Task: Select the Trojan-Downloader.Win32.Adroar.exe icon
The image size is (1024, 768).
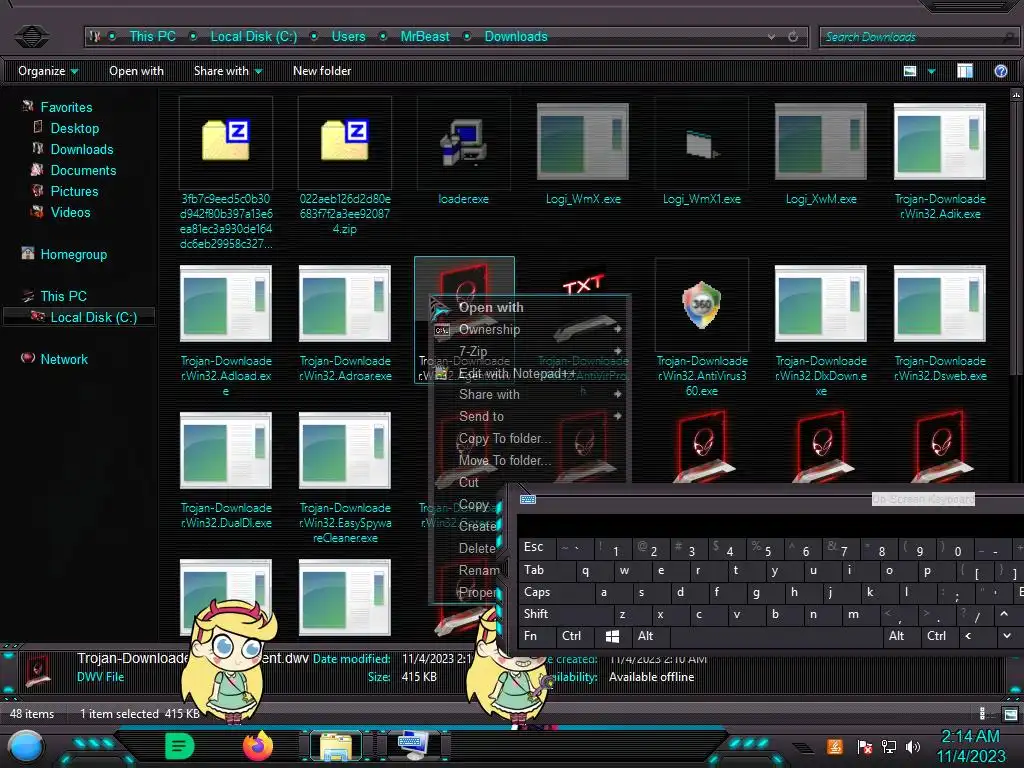Action: coord(345,303)
